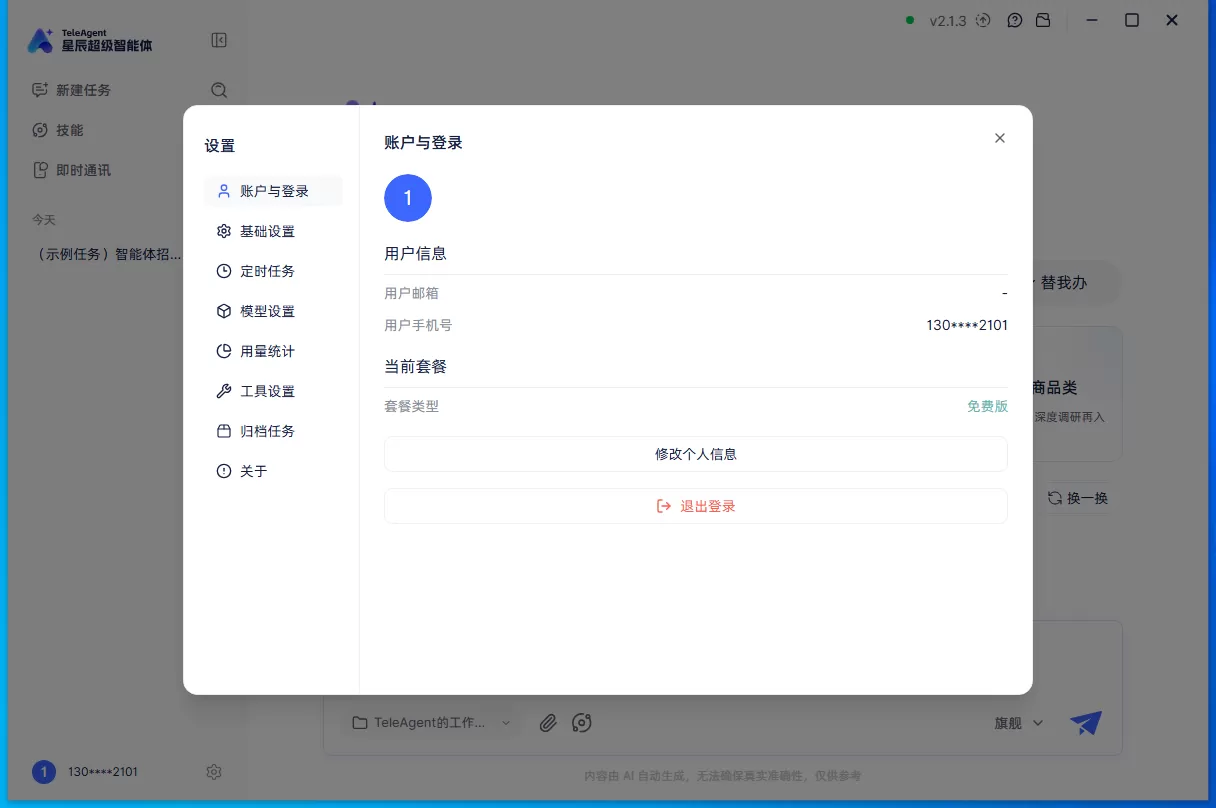This screenshot has height=808, width=1216.
Task: Open 关于 settings section
Action: click(273, 471)
